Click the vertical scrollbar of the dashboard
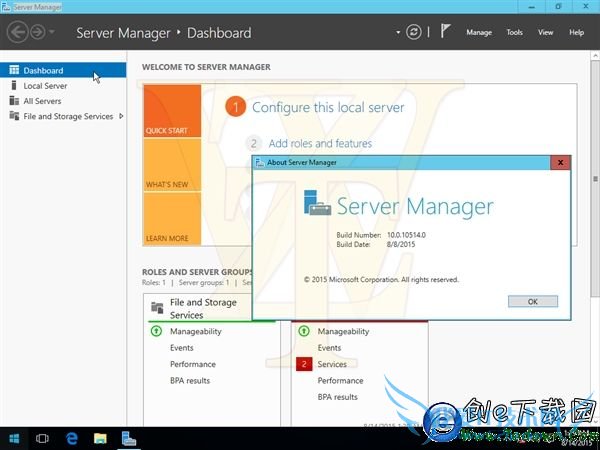 (x=595, y=178)
